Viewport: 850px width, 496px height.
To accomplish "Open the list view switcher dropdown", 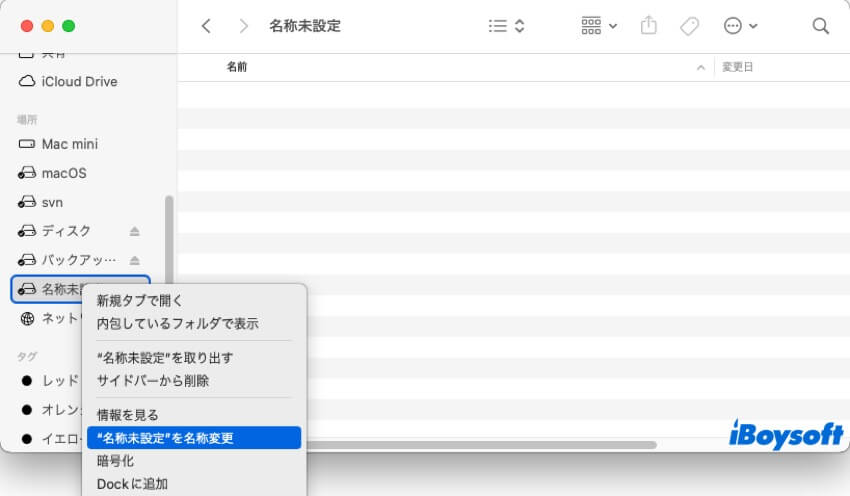I will point(506,26).
